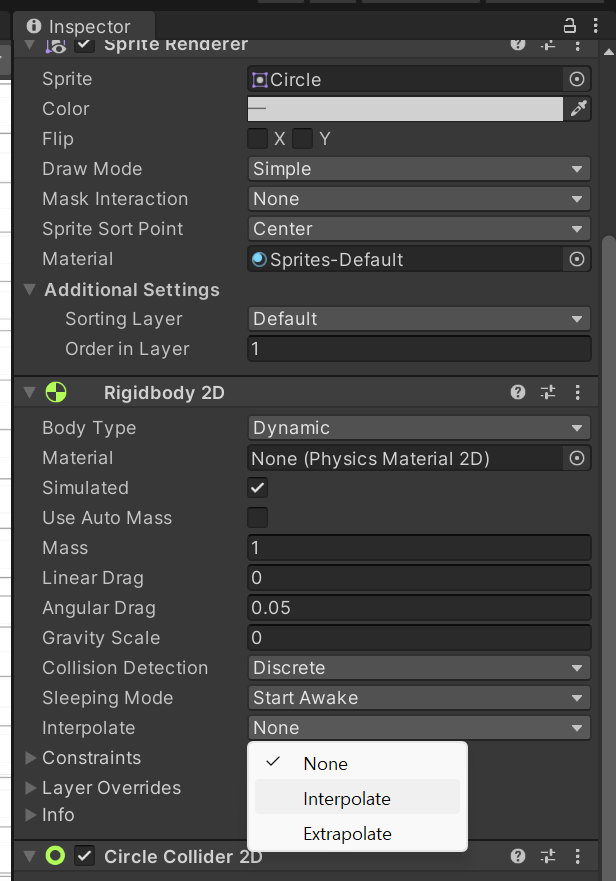Select None in Interpolate menu

pyautogui.click(x=357, y=764)
